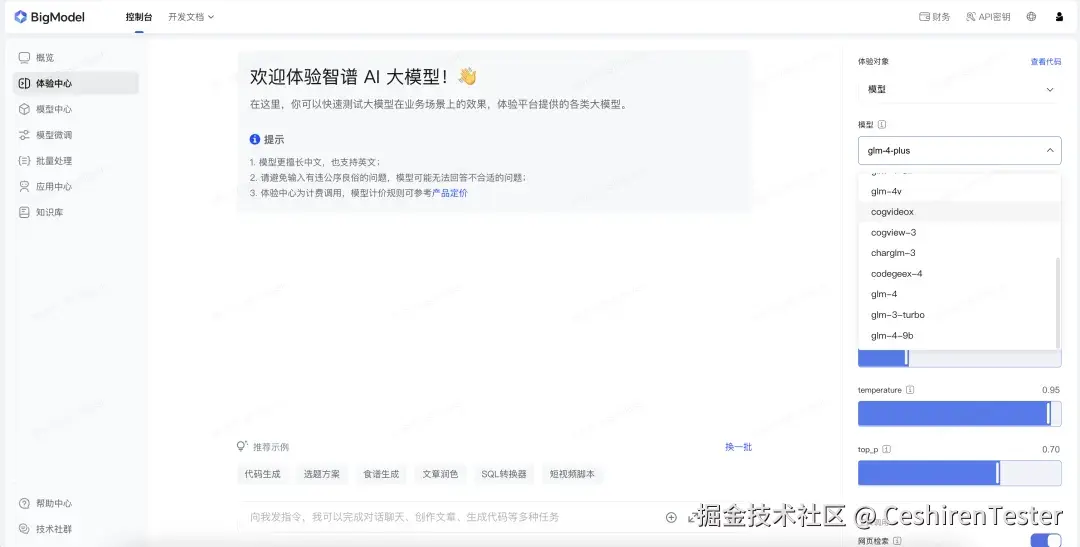The image size is (1080, 547).
Task: Select the 短视频脚本 example chip
Action: [x=572, y=474]
